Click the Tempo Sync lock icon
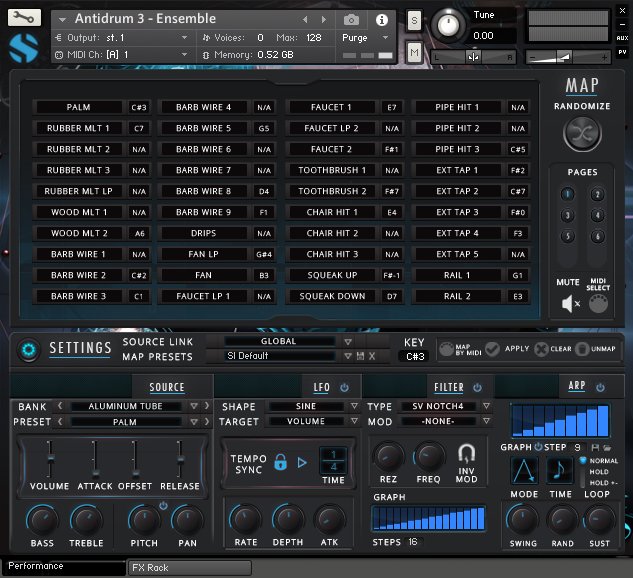 pos(280,462)
